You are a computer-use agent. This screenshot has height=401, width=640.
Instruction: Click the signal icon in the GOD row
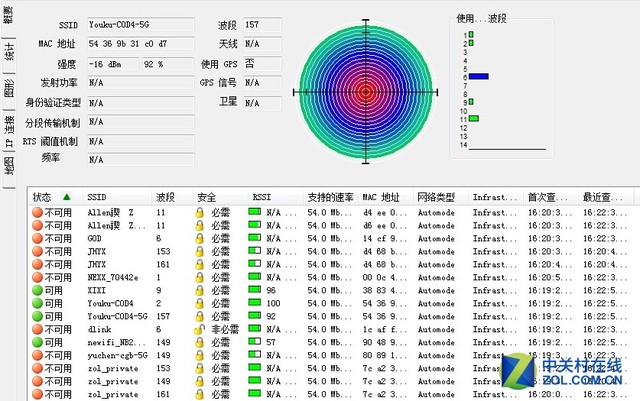pos(255,238)
